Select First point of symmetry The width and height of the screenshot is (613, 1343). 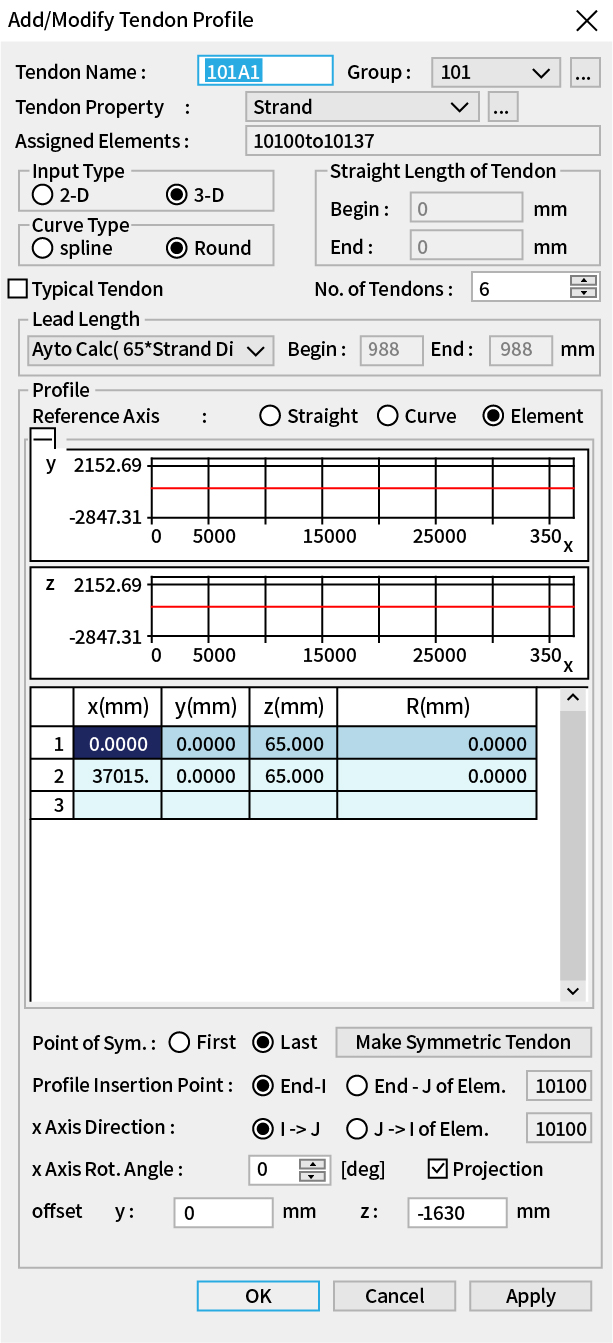pos(180,1042)
